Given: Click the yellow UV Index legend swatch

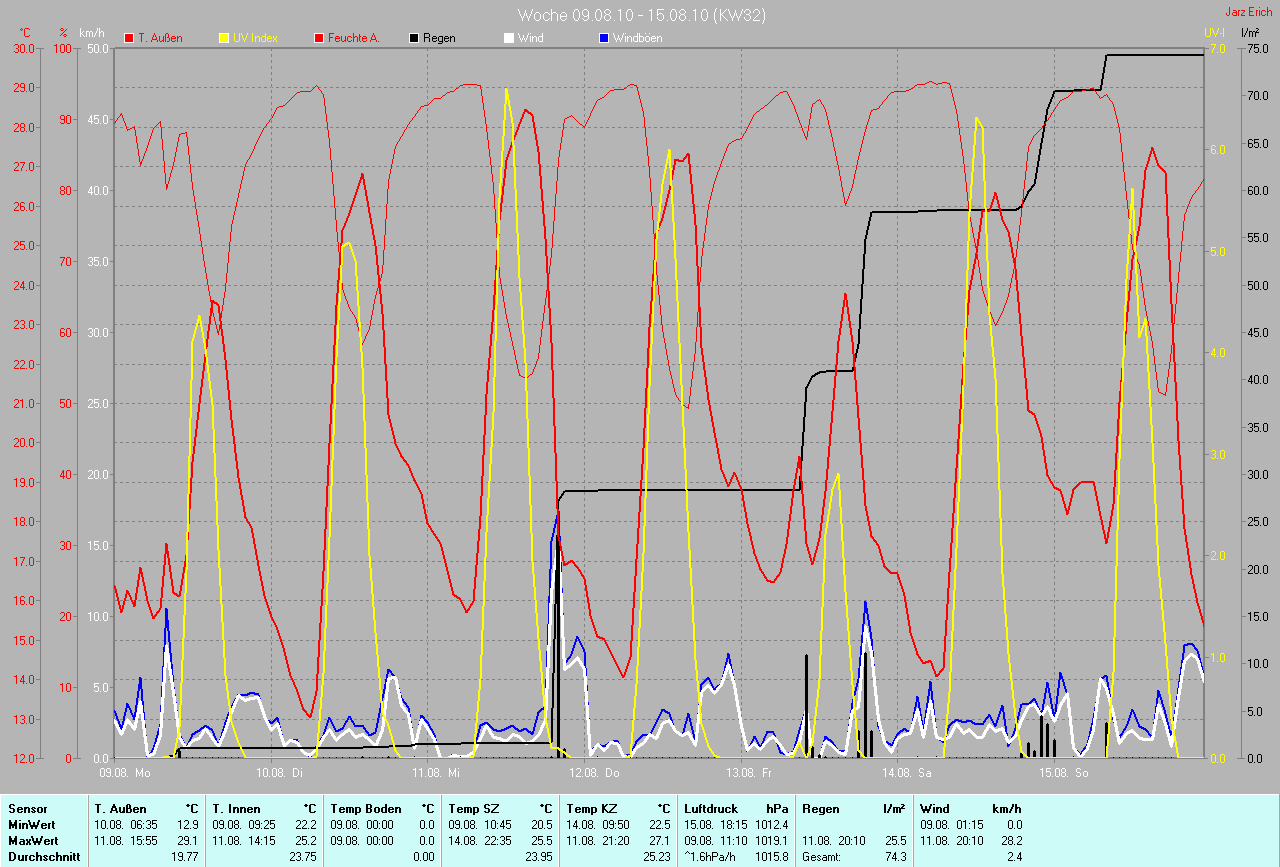Looking at the screenshot, I should pos(224,38).
